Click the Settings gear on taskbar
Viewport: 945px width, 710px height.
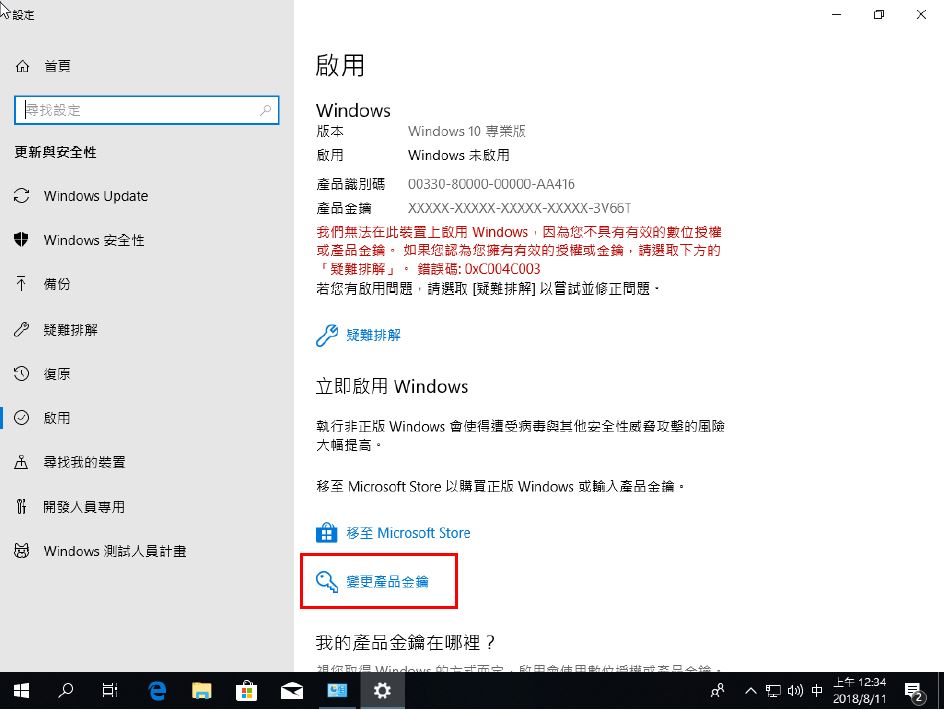pyautogui.click(x=382, y=691)
